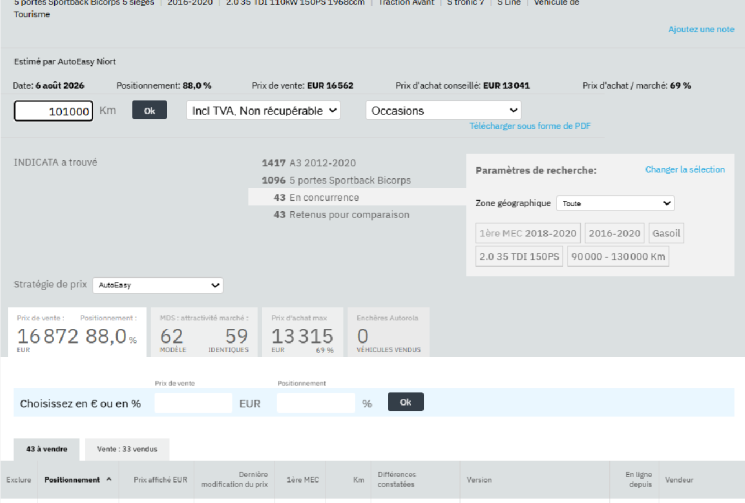Focus the kilometre input showing 101000
This screenshot has height=503, width=745.
coord(54,111)
